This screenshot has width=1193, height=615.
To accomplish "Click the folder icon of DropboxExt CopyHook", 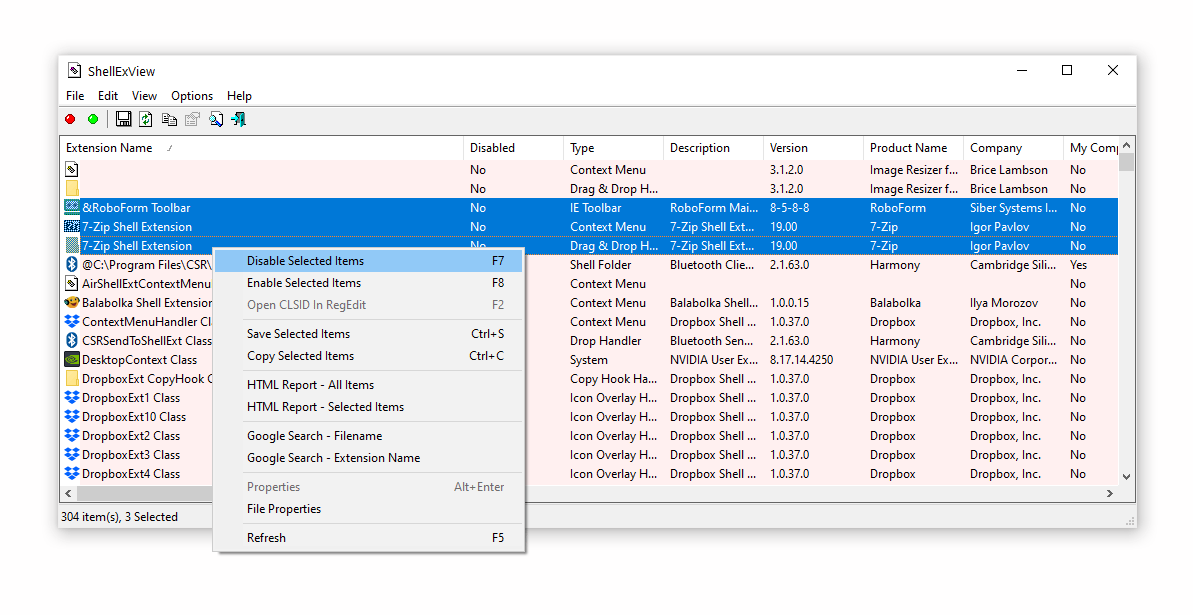I will coord(72,378).
